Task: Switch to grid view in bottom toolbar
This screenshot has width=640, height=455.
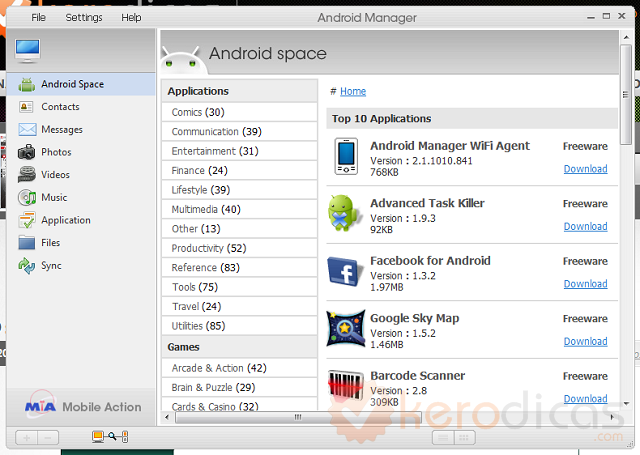Action: point(464,438)
